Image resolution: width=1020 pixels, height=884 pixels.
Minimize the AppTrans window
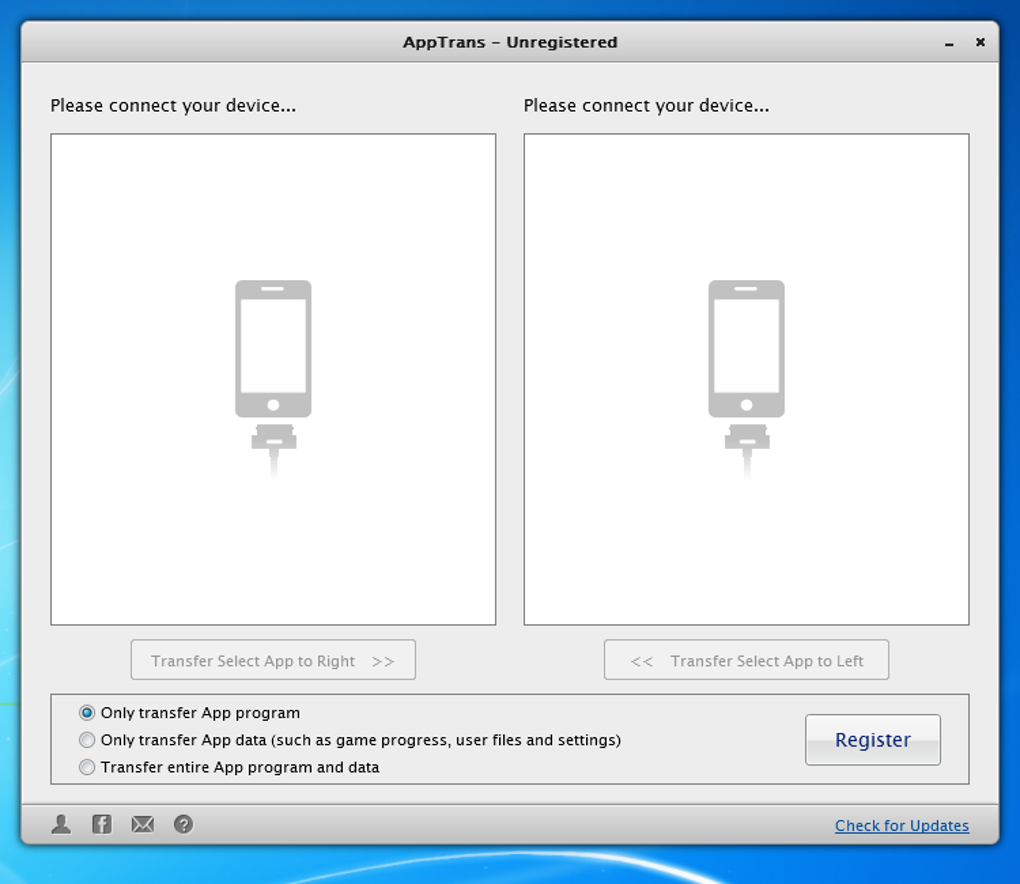[949, 44]
